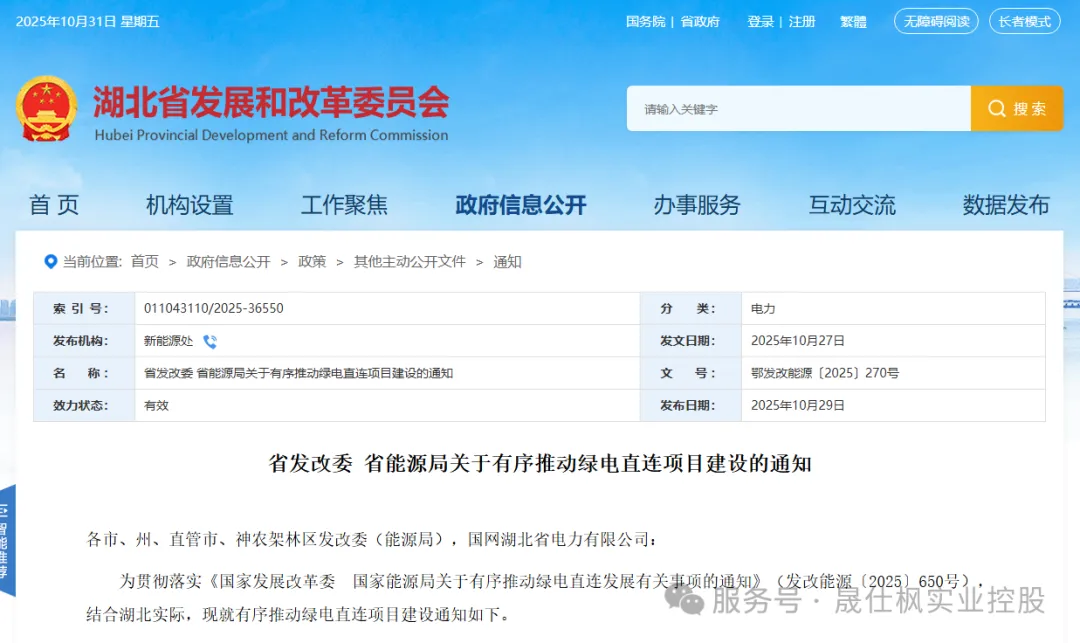Switch to 长者模式 elder mode
This screenshot has height=643, width=1080.
[1024, 21]
